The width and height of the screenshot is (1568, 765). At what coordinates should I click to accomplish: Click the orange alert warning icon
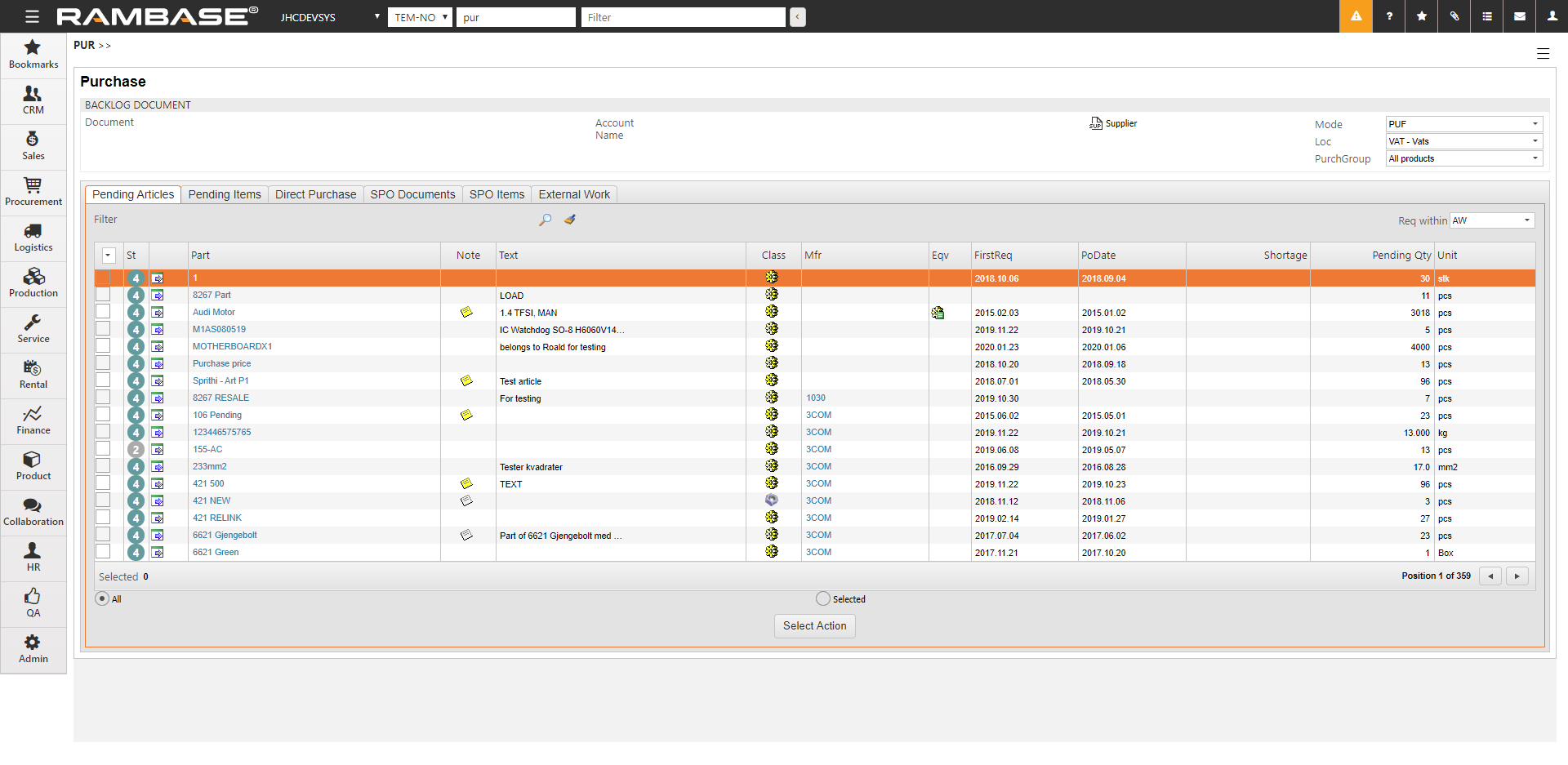[x=1356, y=16]
